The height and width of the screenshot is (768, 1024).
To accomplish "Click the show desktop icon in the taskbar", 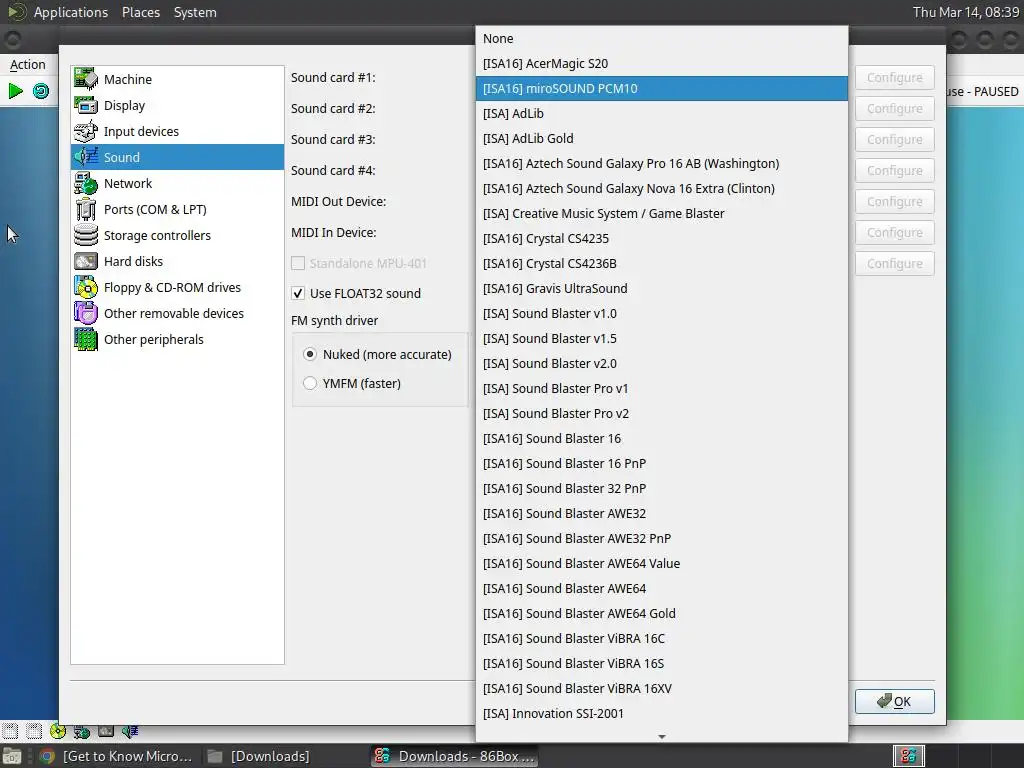I will pyautogui.click(x=12, y=756).
